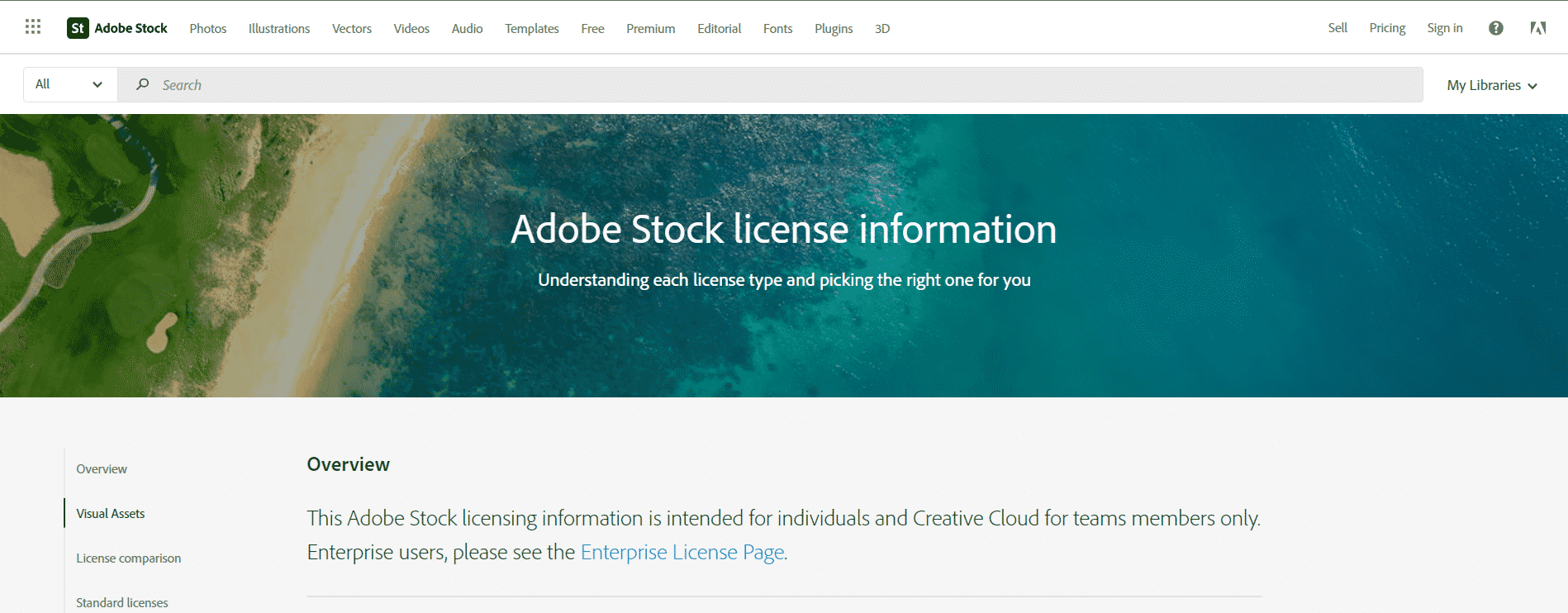The image size is (1568, 613).
Task: Expand the All search category dropdown
Action: pyautogui.click(x=69, y=84)
